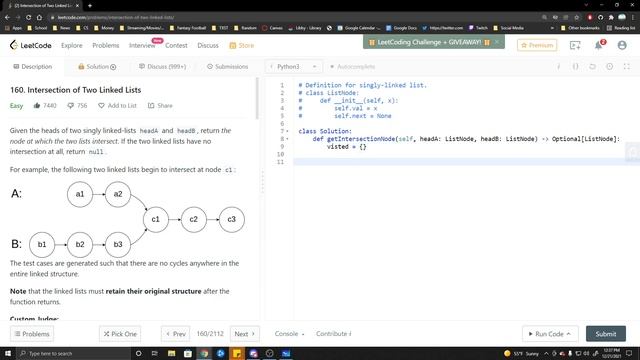The height and width of the screenshot is (360, 640).
Task: Open the Windows Start menu
Action: coord(8,353)
